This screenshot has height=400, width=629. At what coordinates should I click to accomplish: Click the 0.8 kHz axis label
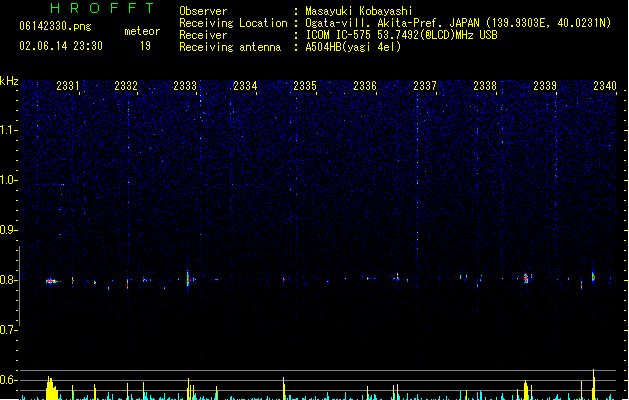[x=8, y=280]
